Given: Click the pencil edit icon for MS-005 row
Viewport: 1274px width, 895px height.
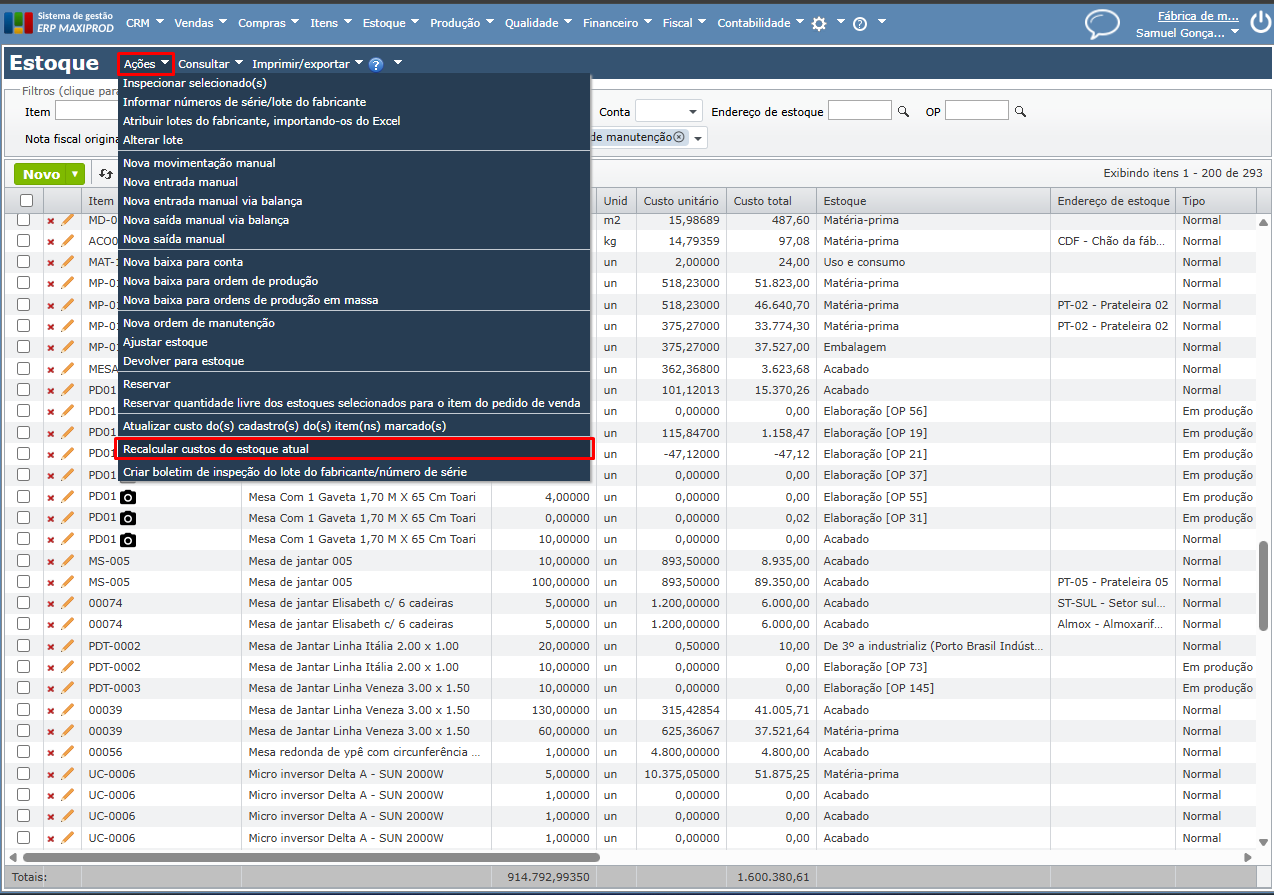Looking at the screenshot, I should (68, 561).
